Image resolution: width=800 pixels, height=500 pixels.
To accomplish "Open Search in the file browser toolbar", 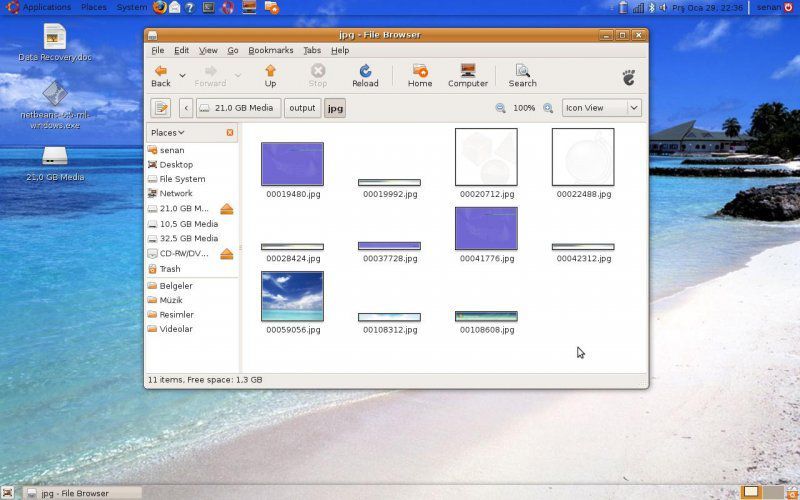I will pyautogui.click(x=522, y=75).
